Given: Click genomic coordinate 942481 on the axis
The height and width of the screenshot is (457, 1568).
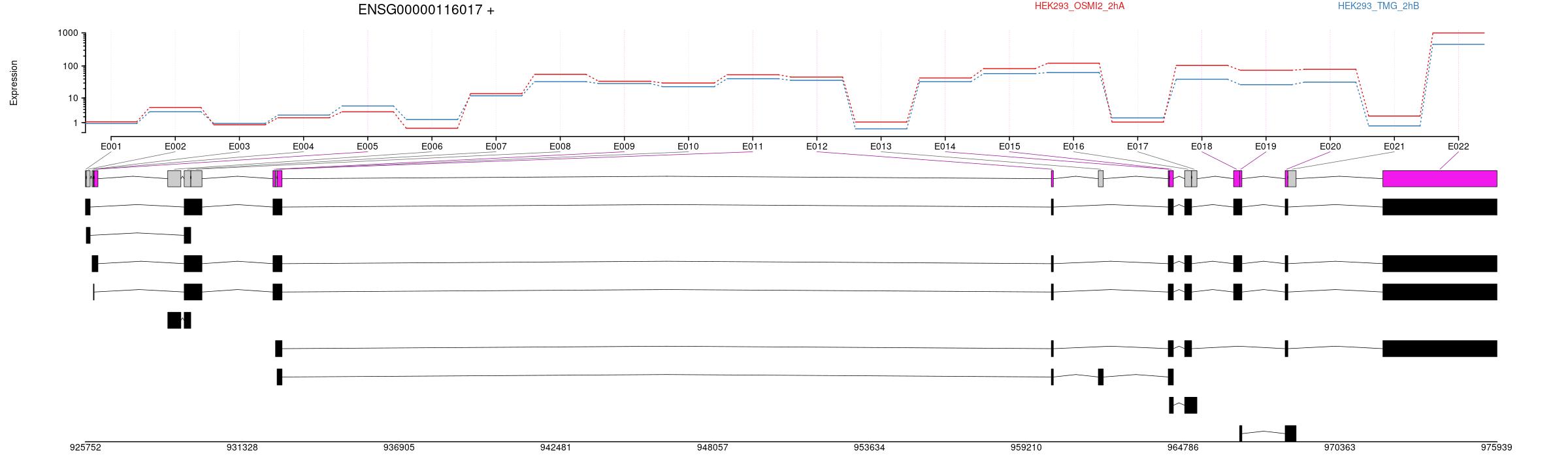Looking at the screenshot, I should 556,447.
